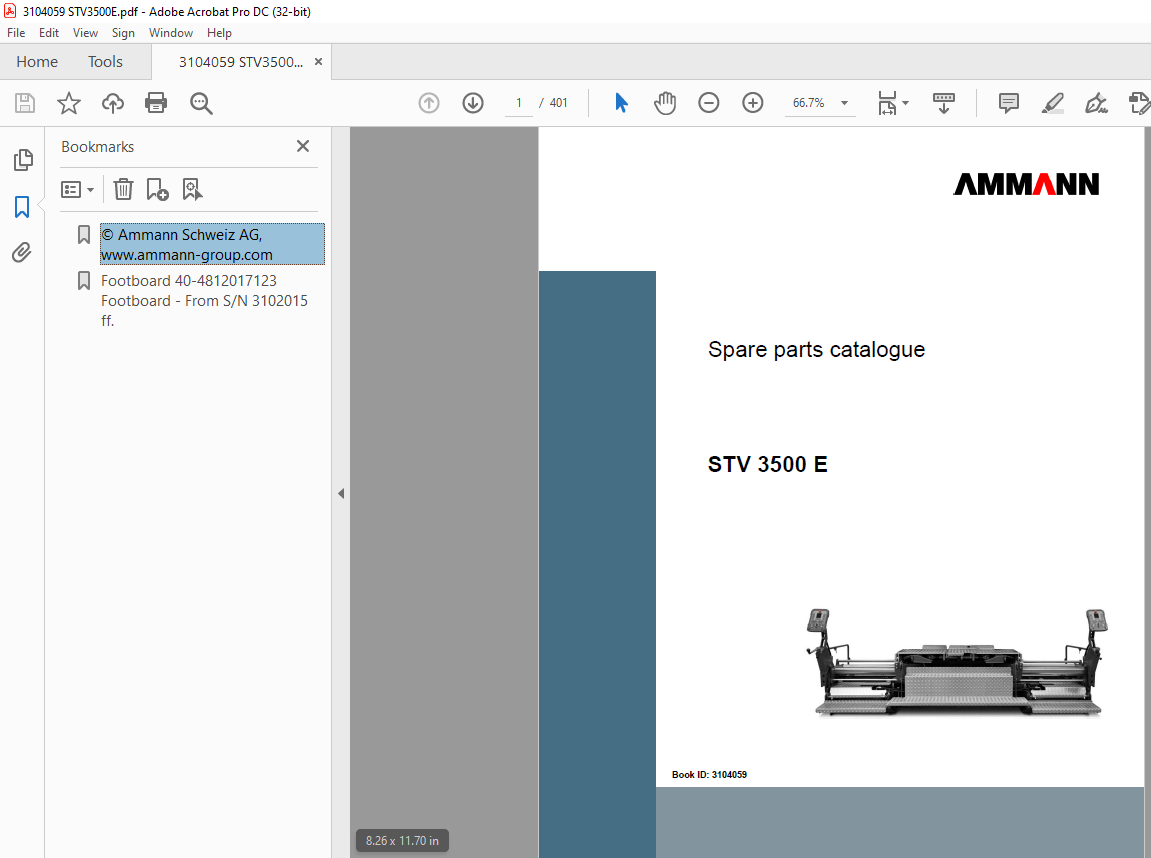Select the Ammann Schweiz AG bookmark

[x=212, y=244]
